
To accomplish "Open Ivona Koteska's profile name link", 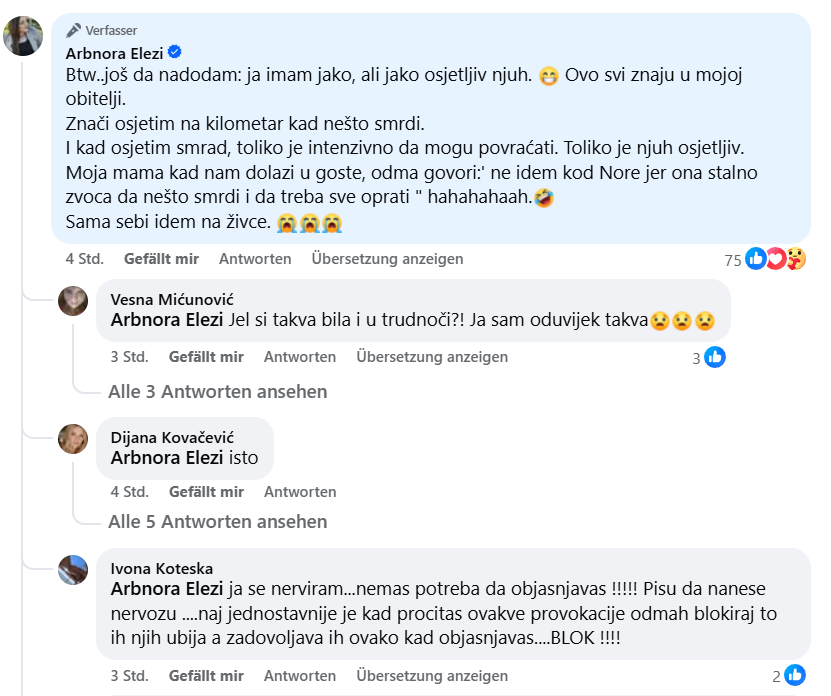I will pos(161,569).
